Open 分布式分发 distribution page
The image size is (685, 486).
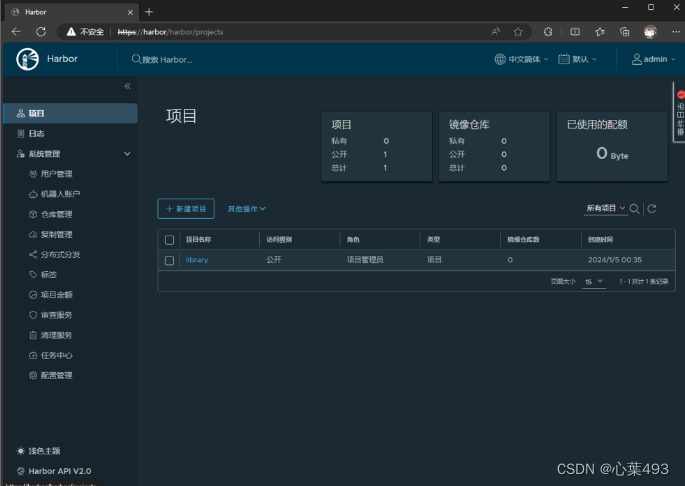(x=60, y=255)
